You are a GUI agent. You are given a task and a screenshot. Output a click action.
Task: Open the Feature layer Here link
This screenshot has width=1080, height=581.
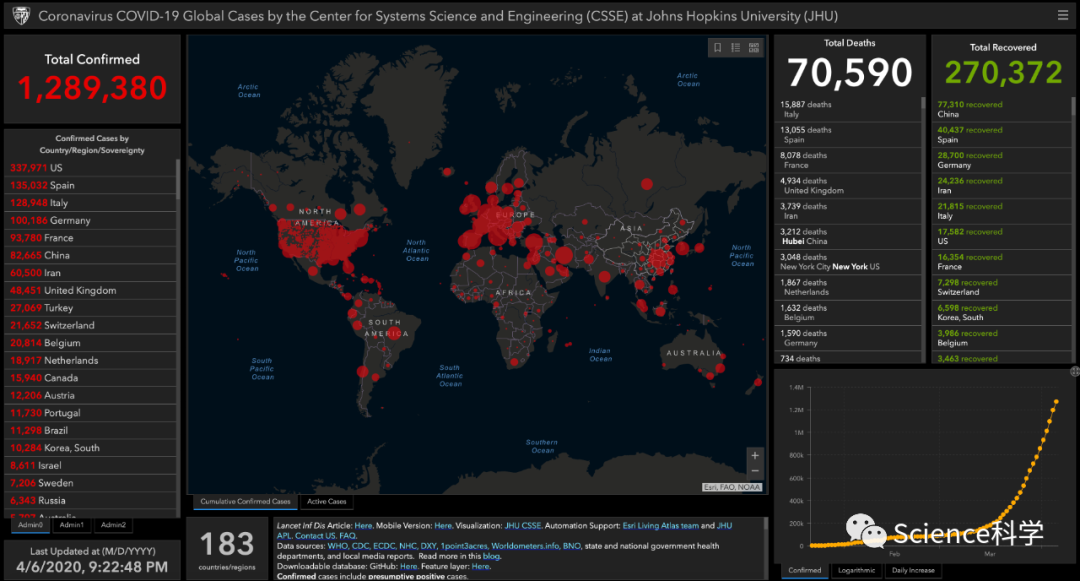coord(480,567)
